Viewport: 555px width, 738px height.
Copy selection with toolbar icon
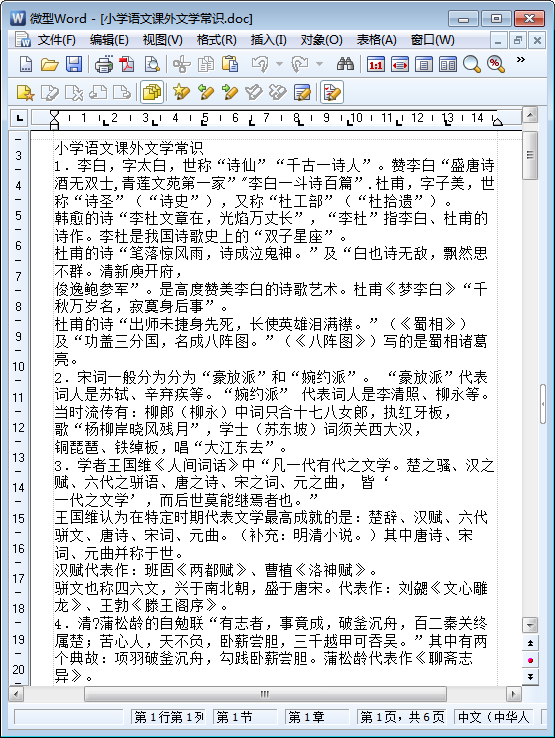click(205, 64)
